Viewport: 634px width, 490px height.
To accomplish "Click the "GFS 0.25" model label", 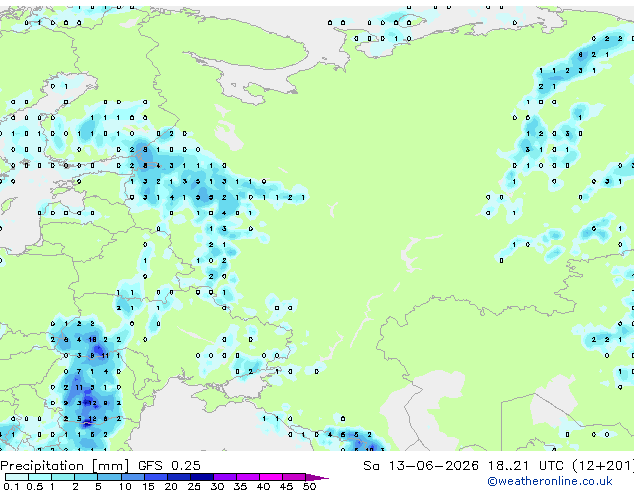I will coord(169,466).
